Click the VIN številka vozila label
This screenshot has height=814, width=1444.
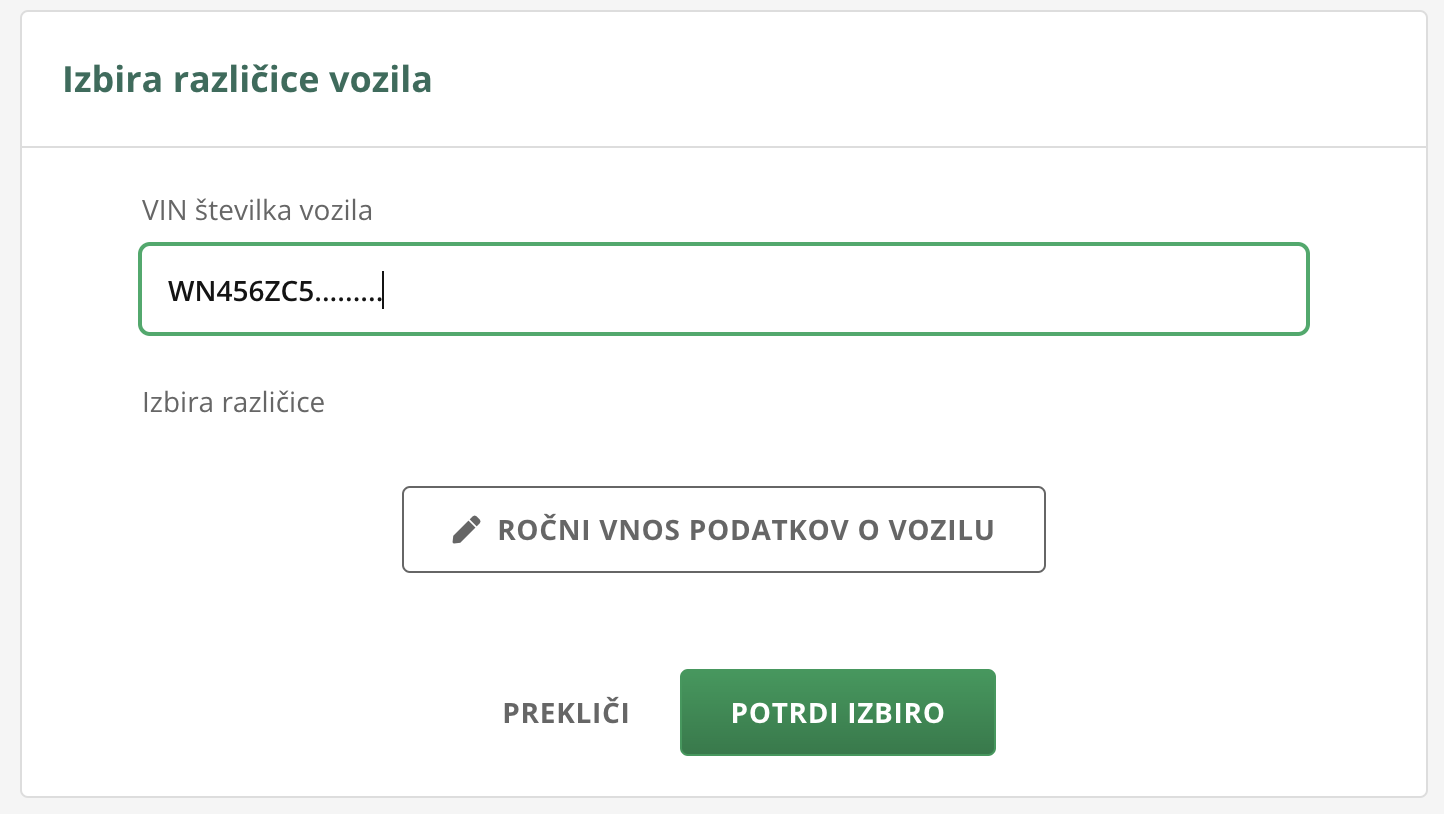pos(258,210)
